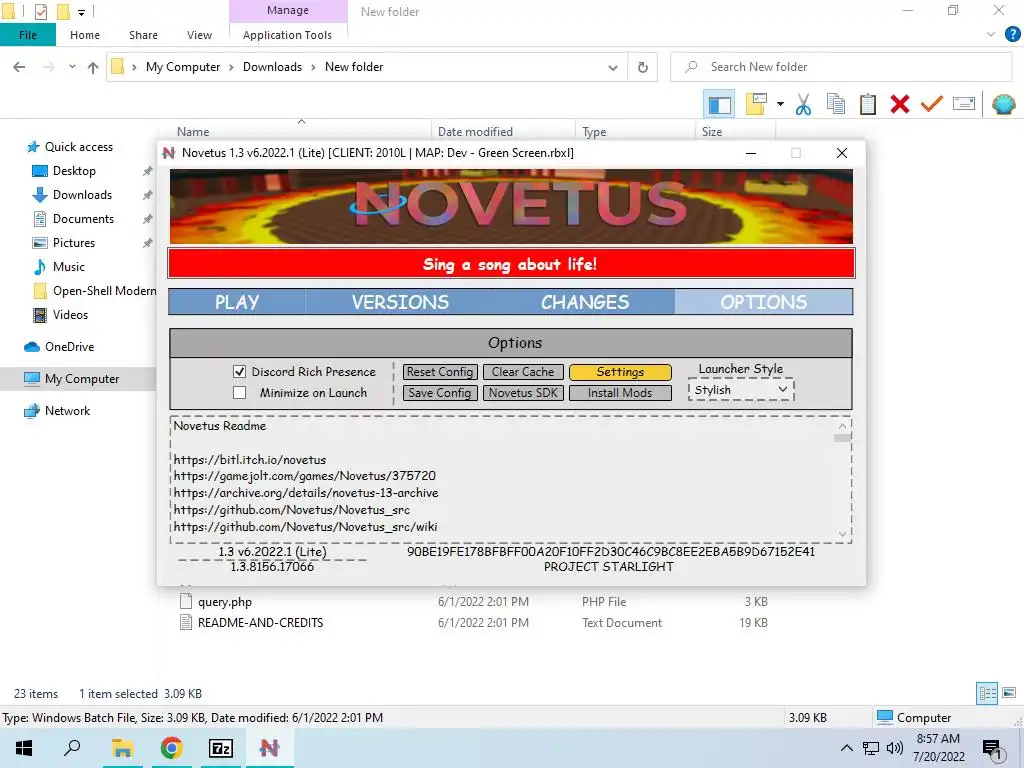Click the Install Mods button

[x=620, y=392]
